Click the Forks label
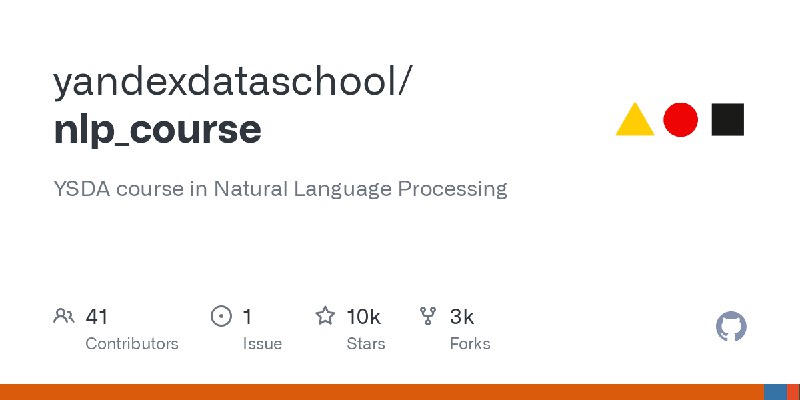800x400 pixels. pos(470,344)
